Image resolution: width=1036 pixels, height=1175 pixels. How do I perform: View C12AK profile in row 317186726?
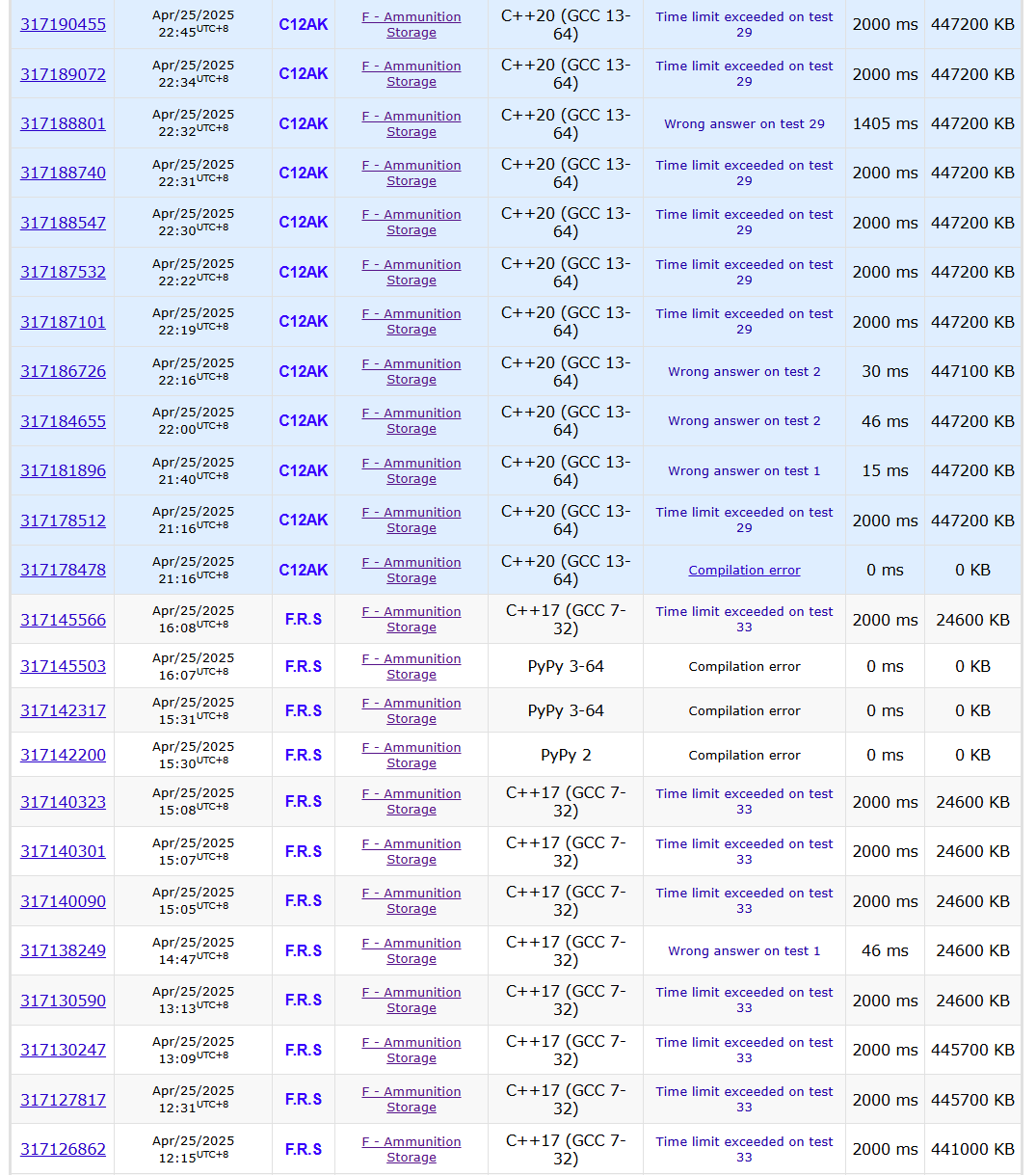pyautogui.click(x=304, y=371)
